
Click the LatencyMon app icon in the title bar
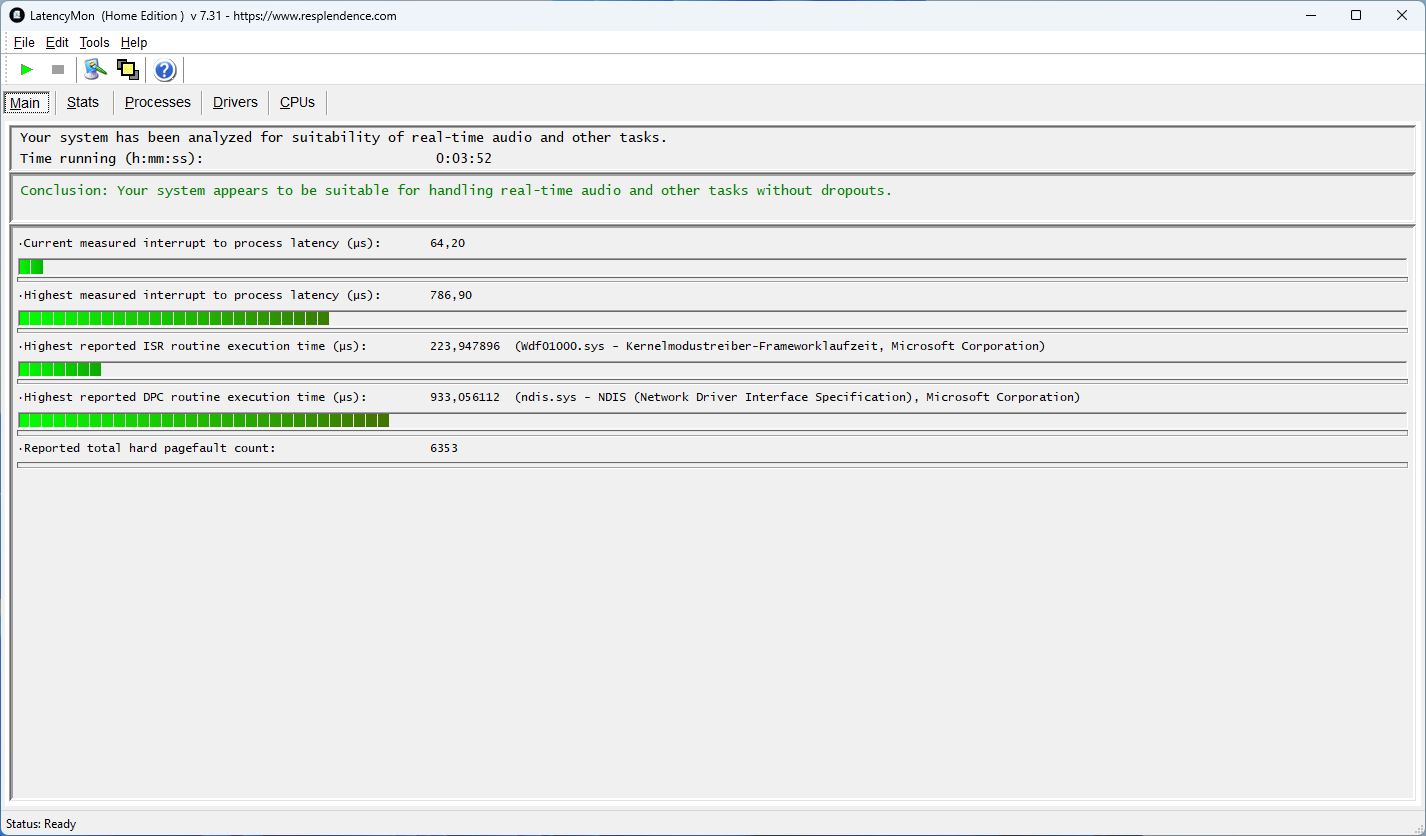tap(16, 15)
